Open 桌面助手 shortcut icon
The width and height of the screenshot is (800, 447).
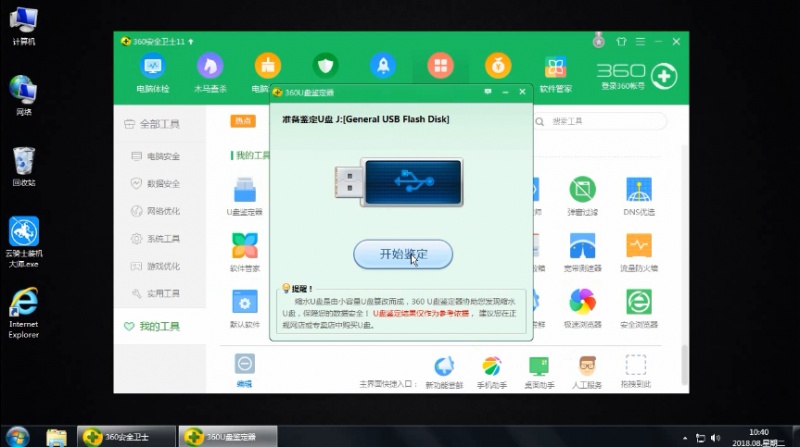point(539,372)
